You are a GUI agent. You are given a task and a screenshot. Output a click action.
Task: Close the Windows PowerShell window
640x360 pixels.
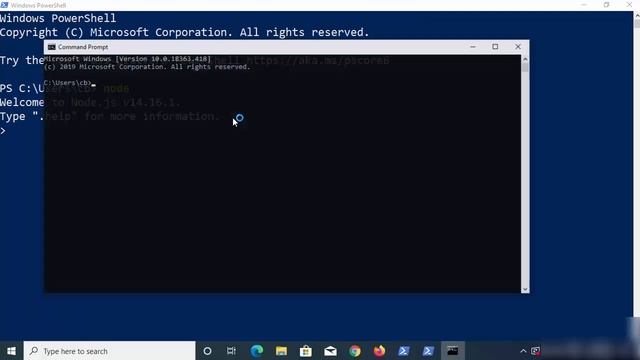tap(629, 5)
